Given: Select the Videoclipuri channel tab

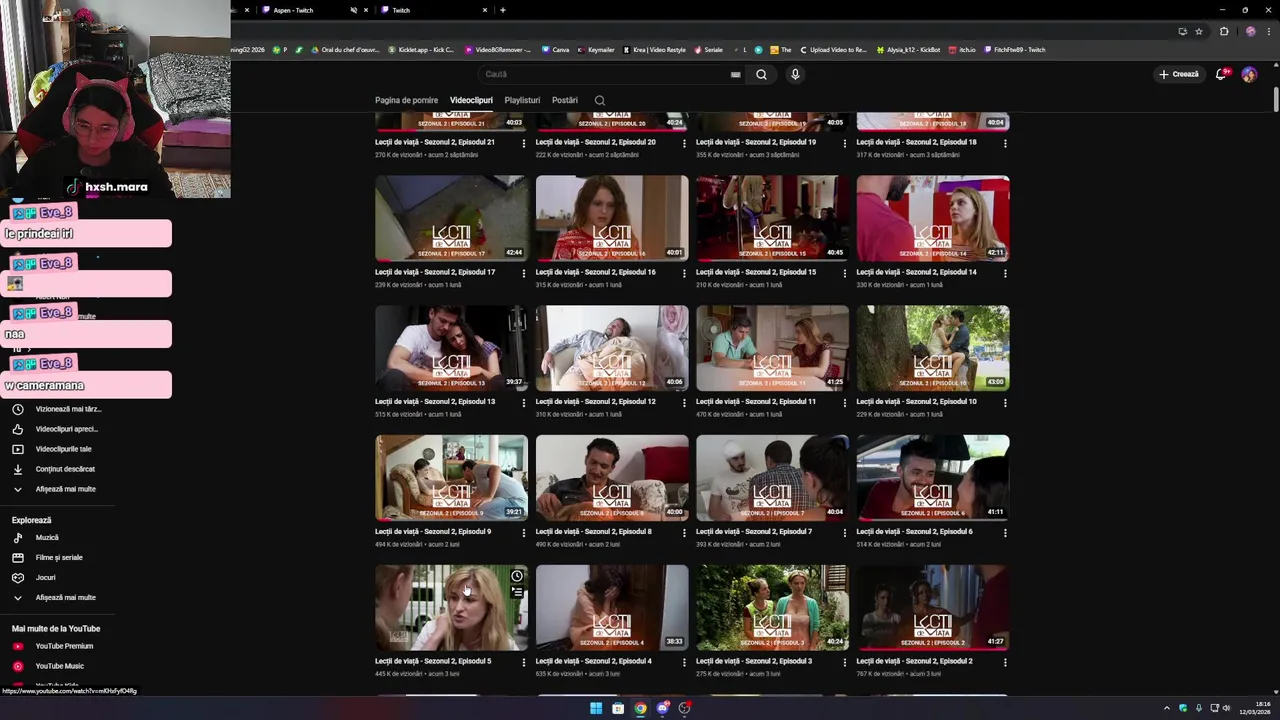Looking at the screenshot, I should pyautogui.click(x=471, y=100).
